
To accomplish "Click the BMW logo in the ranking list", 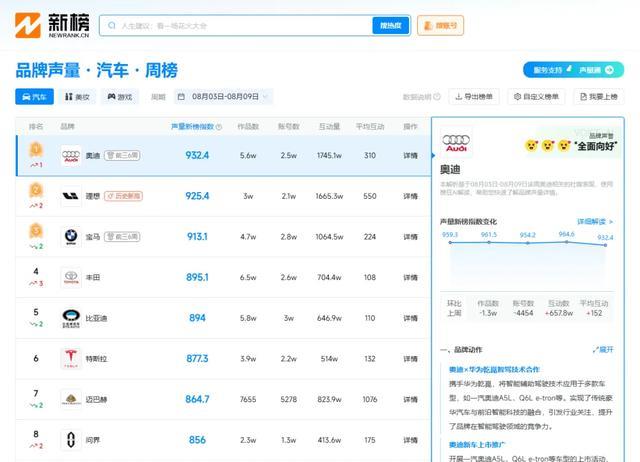I will click(x=70, y=237).
